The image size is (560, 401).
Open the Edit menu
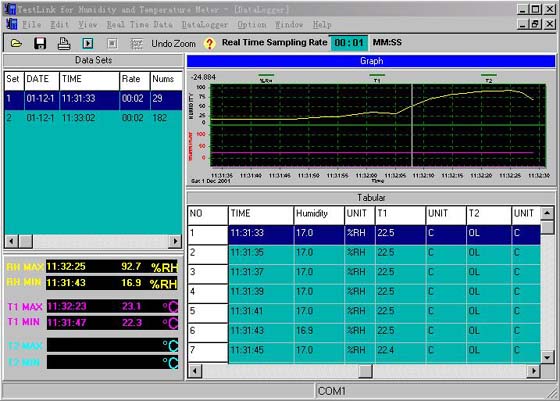click(x=59, y=25)
